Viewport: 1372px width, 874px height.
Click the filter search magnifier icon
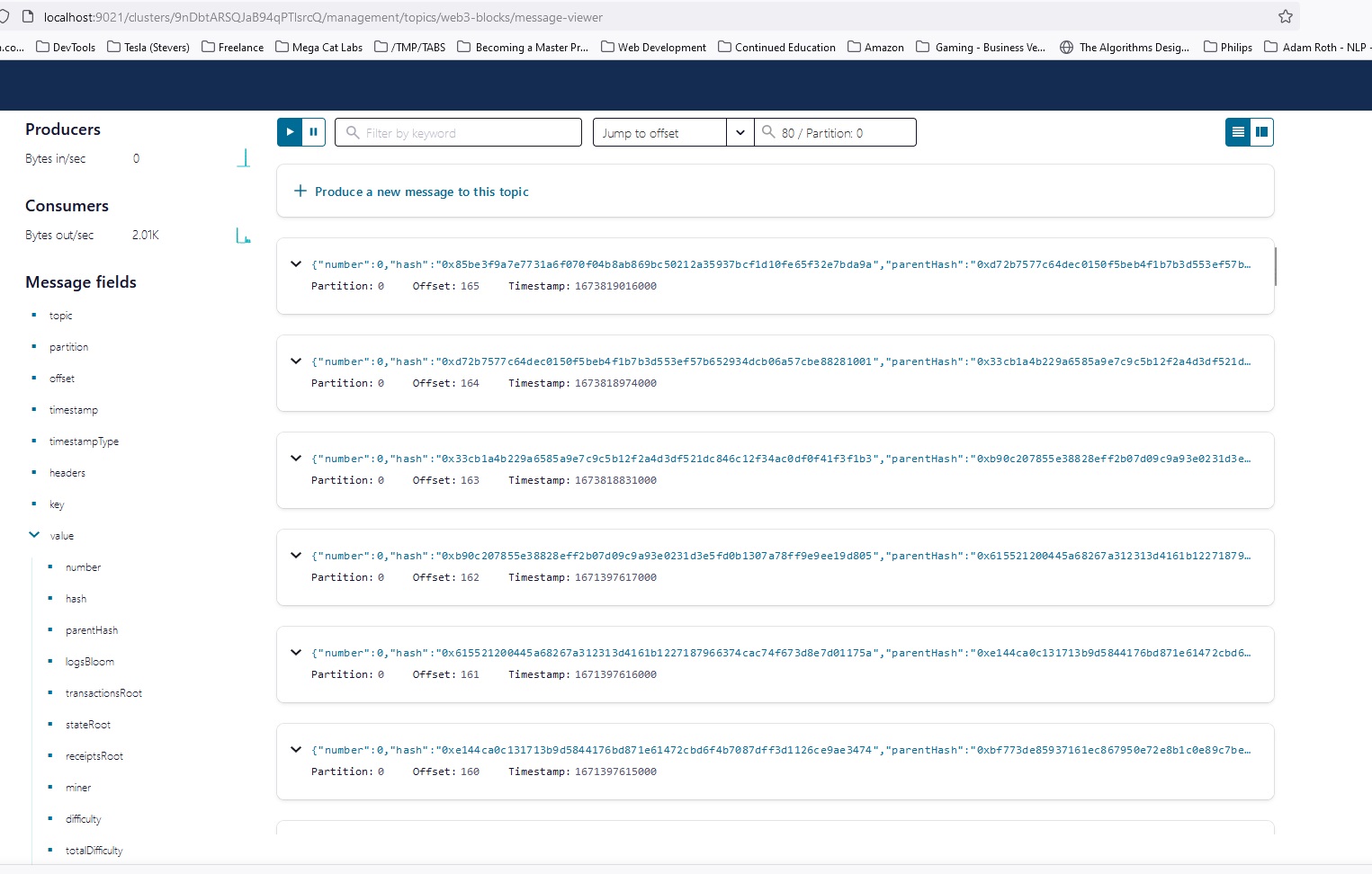pyautogui.click(x=352, y=132)
